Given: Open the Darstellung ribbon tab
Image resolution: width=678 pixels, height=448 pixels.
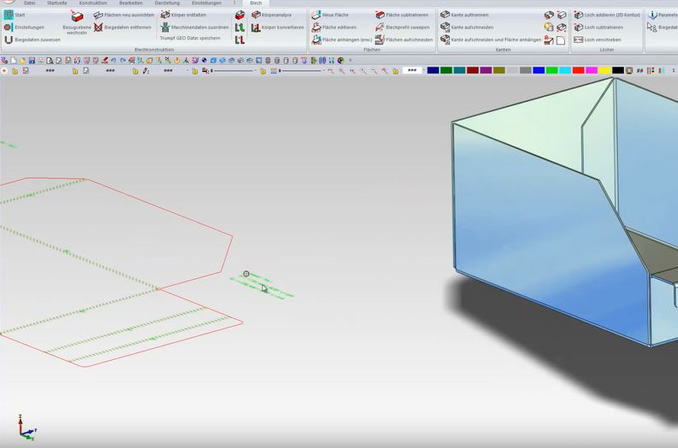Looking at the screenshot, I should [x=167, y=3].
